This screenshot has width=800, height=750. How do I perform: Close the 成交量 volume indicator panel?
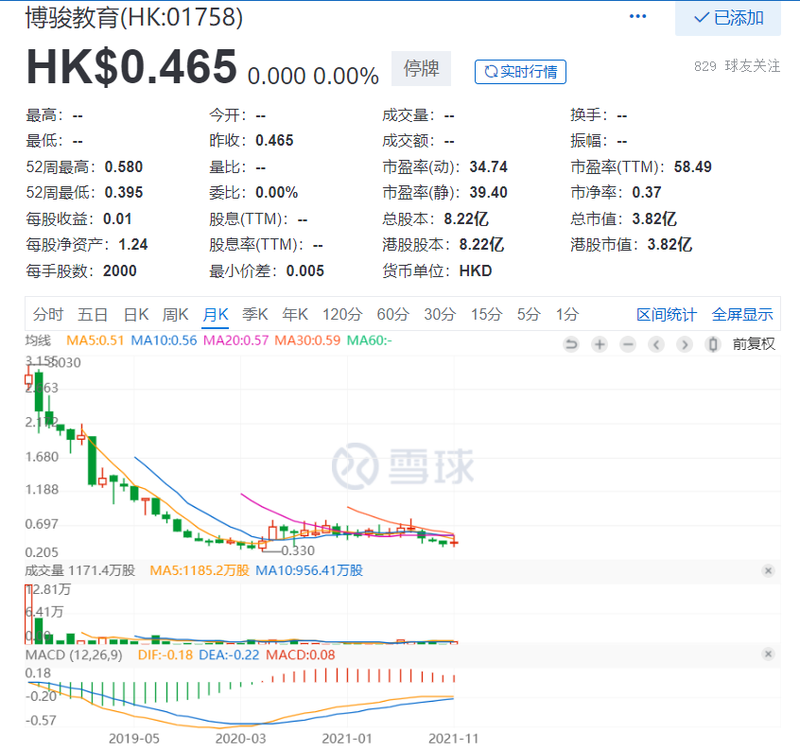tap(768, 570)
